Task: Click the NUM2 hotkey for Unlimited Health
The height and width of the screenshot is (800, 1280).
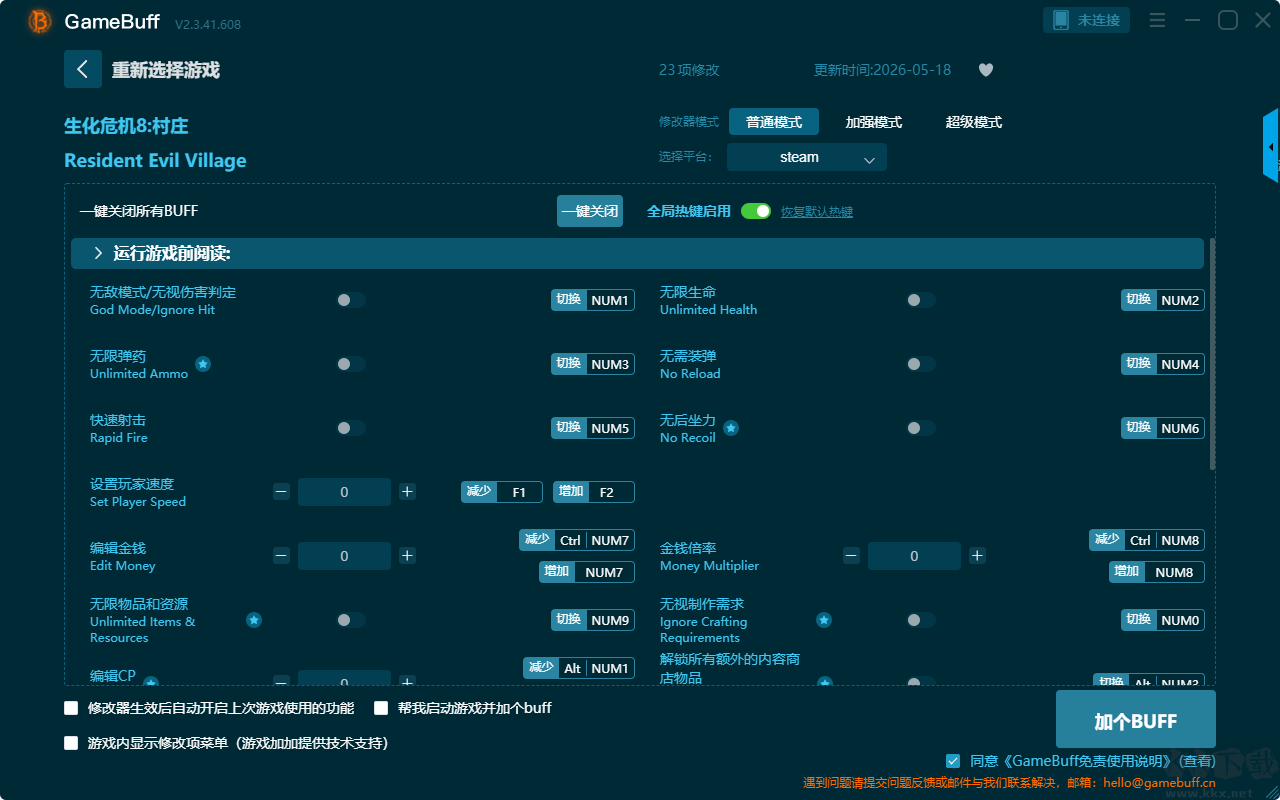Action: click(x=1163, y=300)
